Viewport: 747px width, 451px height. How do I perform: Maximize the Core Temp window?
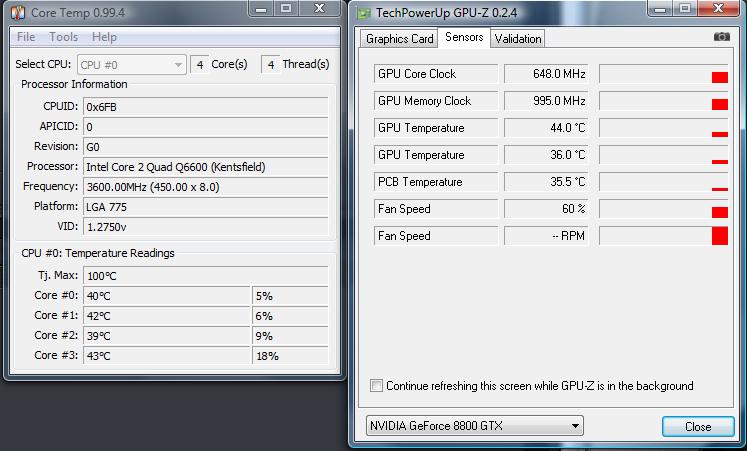(286, 8)
